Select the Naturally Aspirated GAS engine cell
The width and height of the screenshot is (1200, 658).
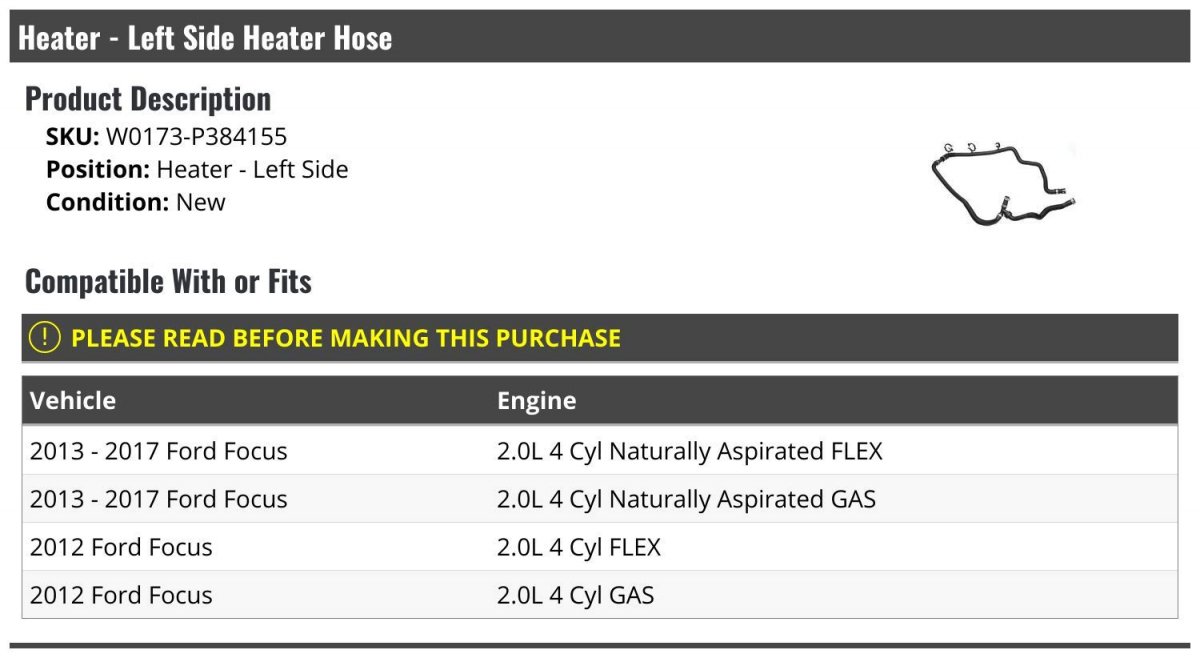(x=686, y=499)
